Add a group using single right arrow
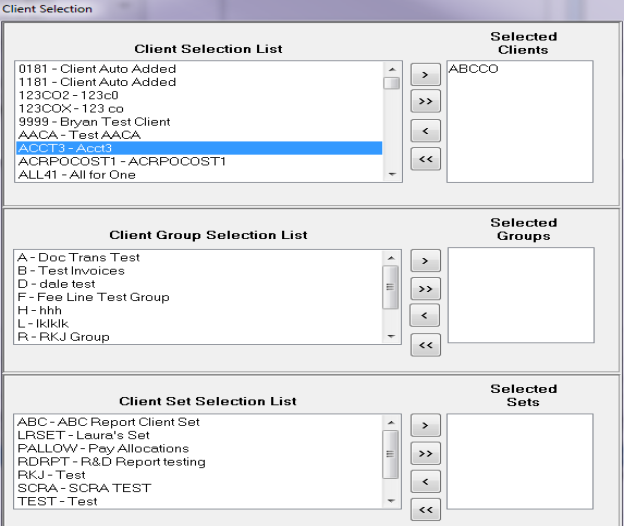The width and height of the screenshot is (624, 526). (425, 262)
